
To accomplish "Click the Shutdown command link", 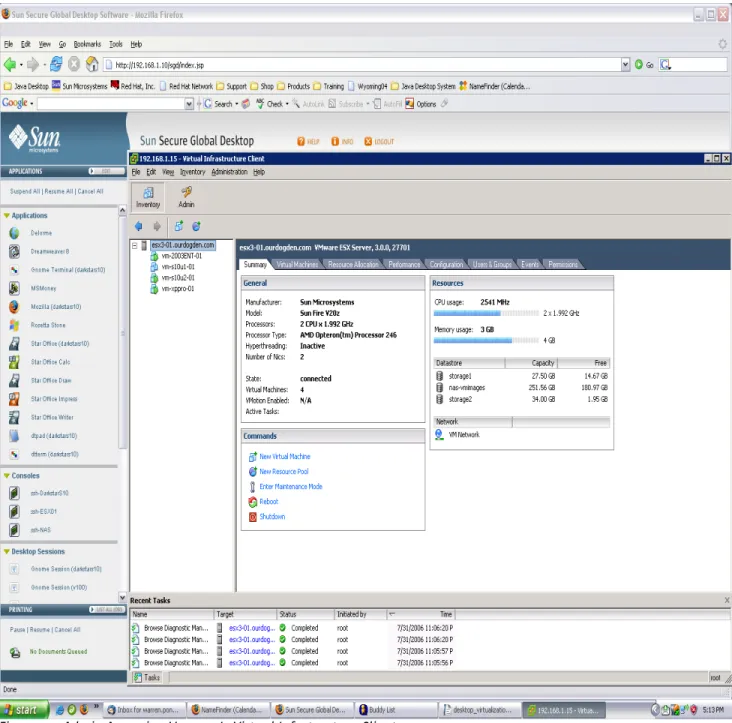I will tap(272, 517).
